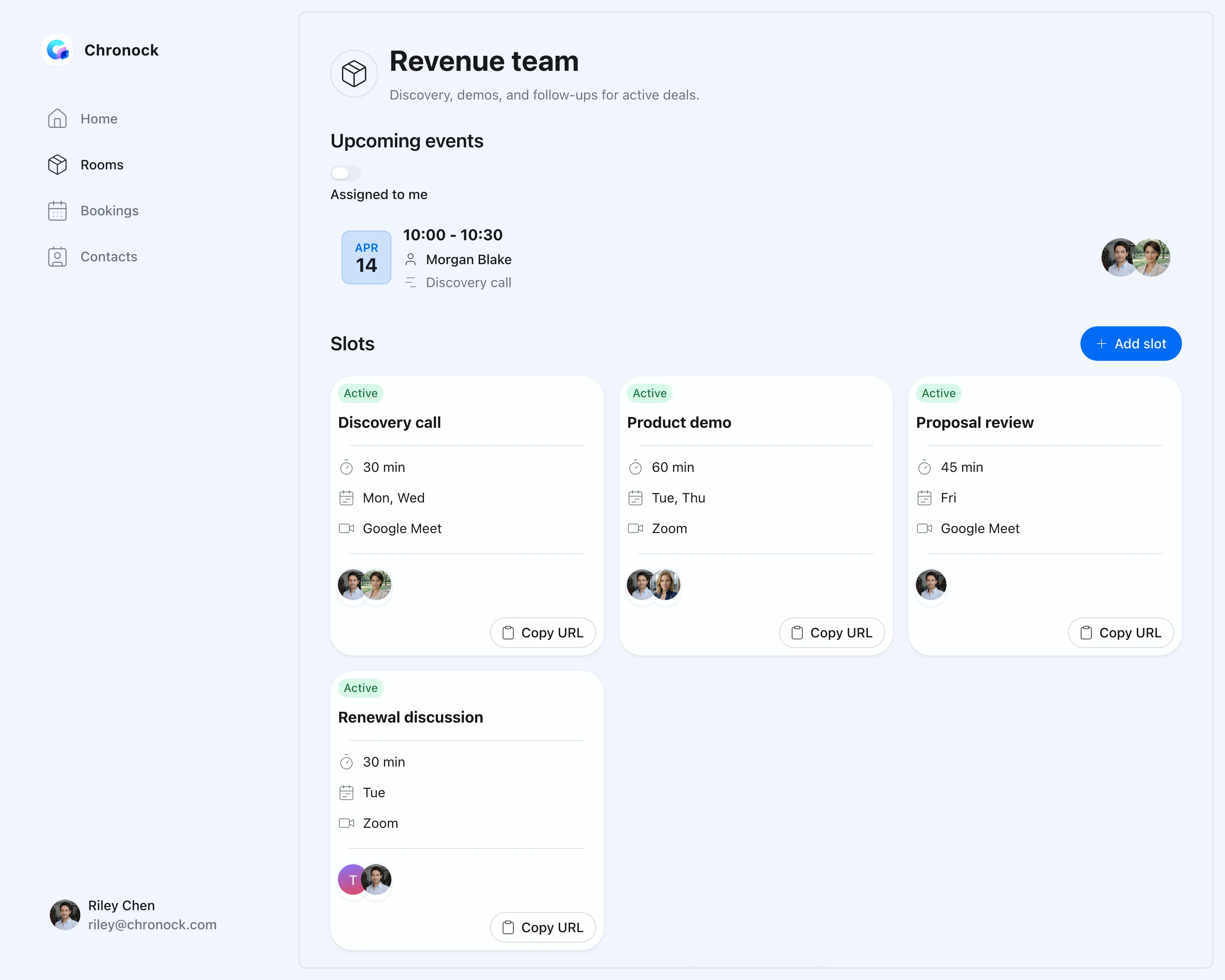The width and height of the screenshot is (1225, 980).
Task: Click host avatars on upcoming event
Action: coord(1136,257)
